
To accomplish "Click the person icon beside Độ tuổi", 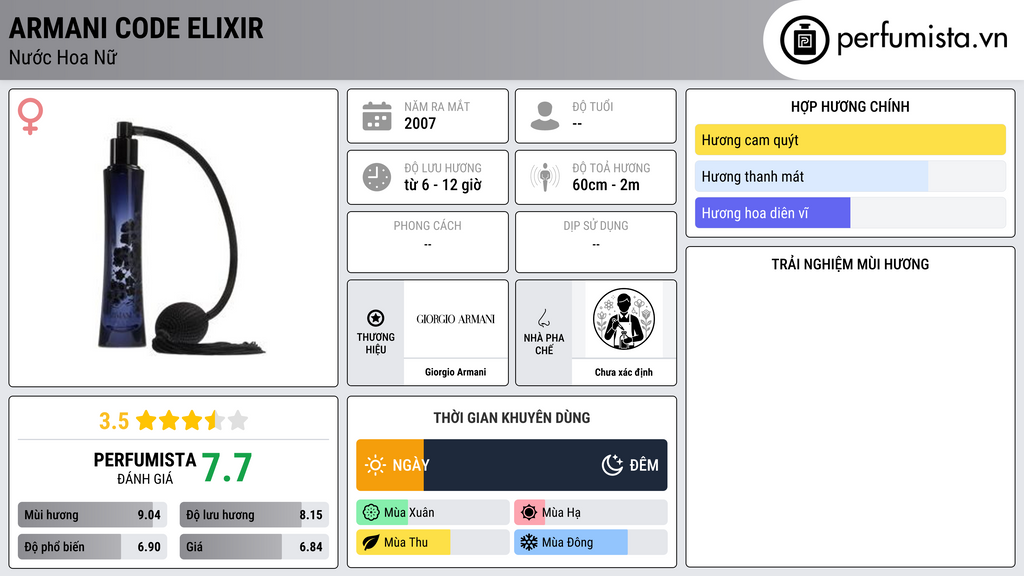I will coord(545,116).
